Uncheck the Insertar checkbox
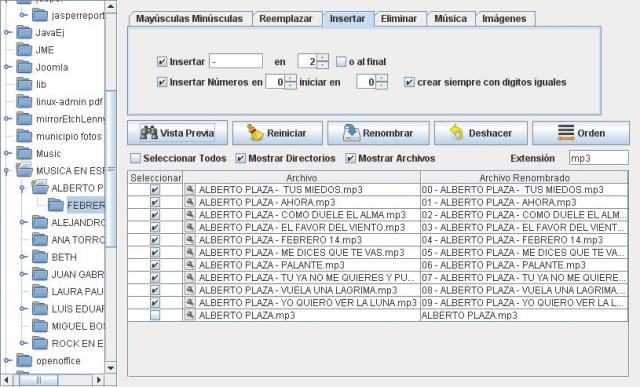This screenshot has width=640, height=387. click(162, 62)
